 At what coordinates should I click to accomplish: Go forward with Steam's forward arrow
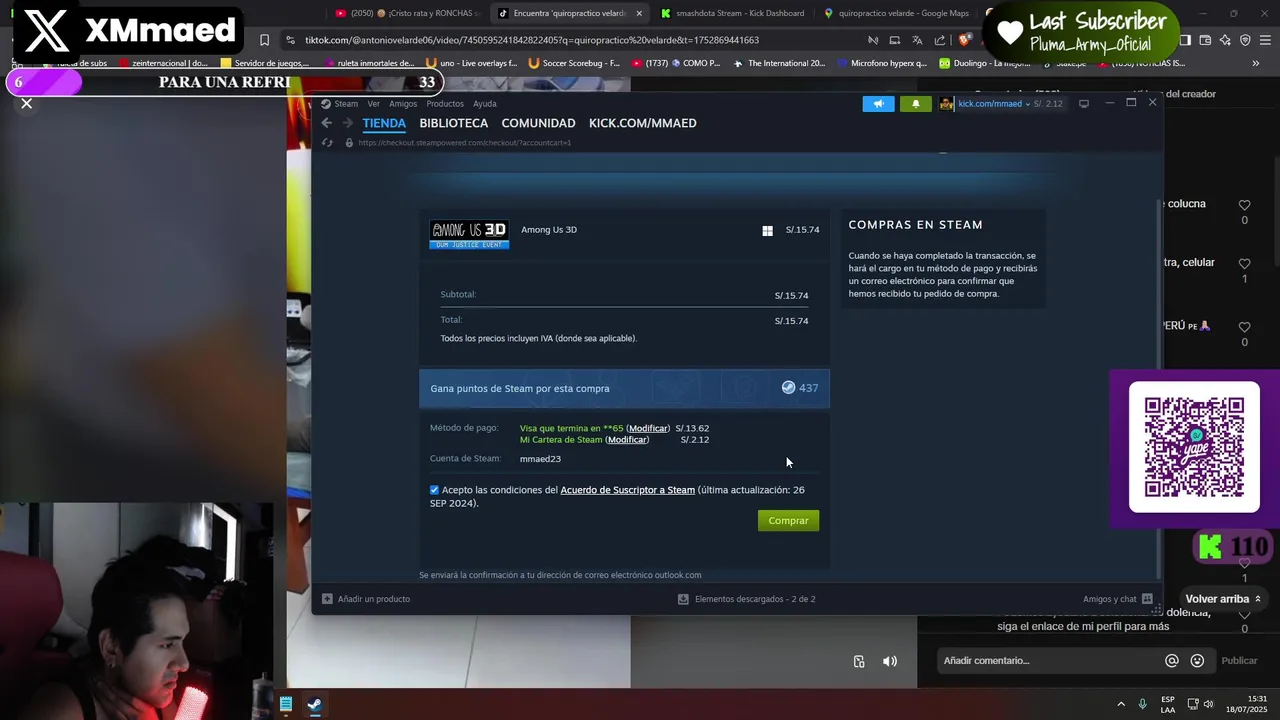348,123
